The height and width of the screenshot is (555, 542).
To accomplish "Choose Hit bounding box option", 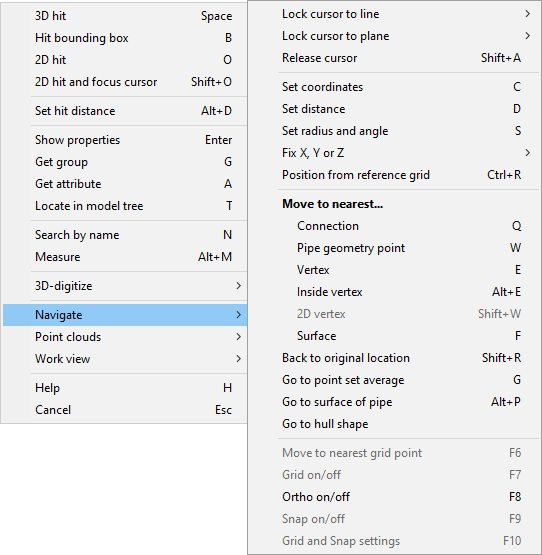I will (x=125, y=38).
